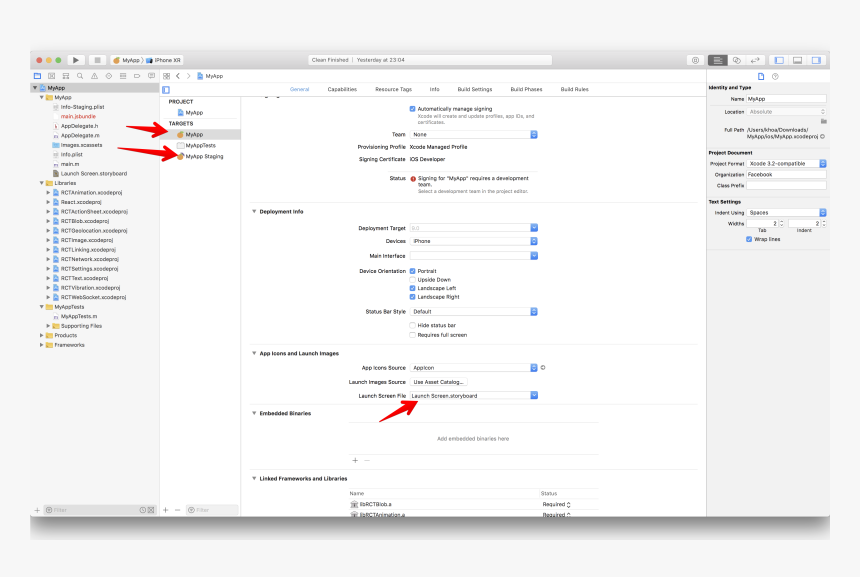Screen dimensions: 860x577
Task: Click the related items grid icon
Action: coord(167,76)
